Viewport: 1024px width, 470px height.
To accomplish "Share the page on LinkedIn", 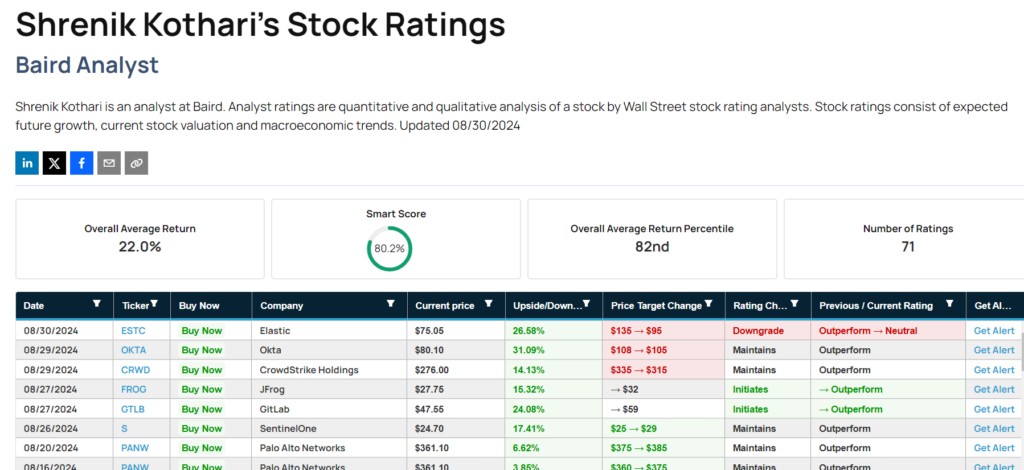I will point(27,163).
